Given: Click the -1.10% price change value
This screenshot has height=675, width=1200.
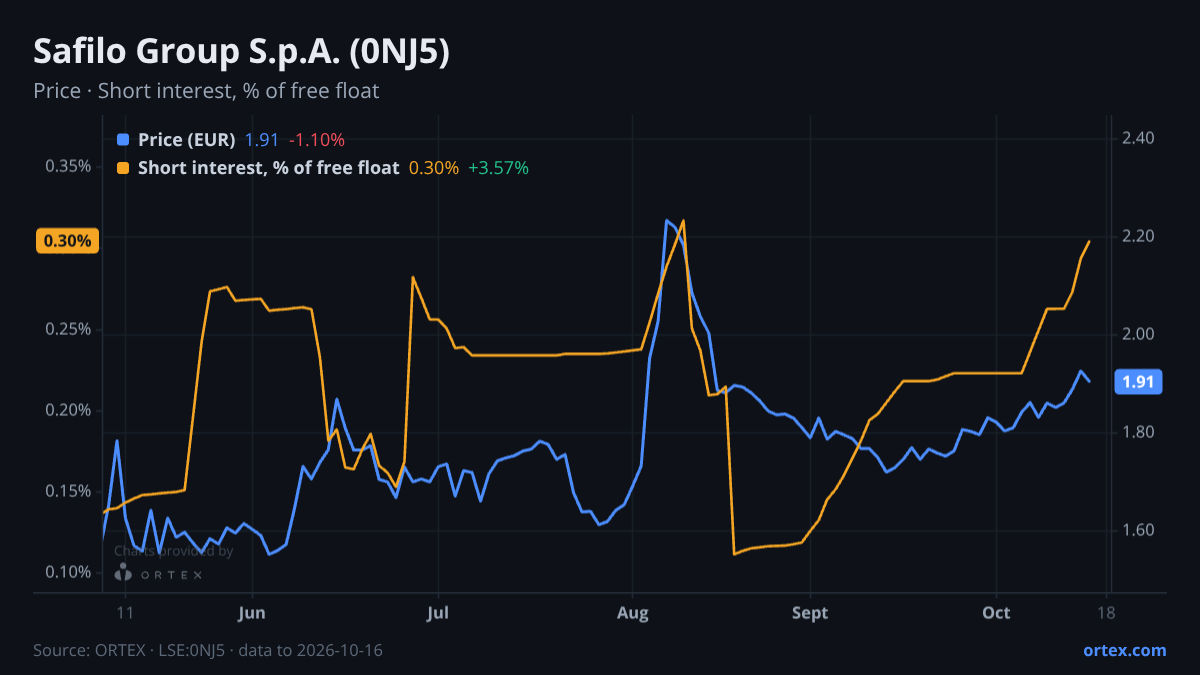Looking at the screenshot, I should click(316, 140).
